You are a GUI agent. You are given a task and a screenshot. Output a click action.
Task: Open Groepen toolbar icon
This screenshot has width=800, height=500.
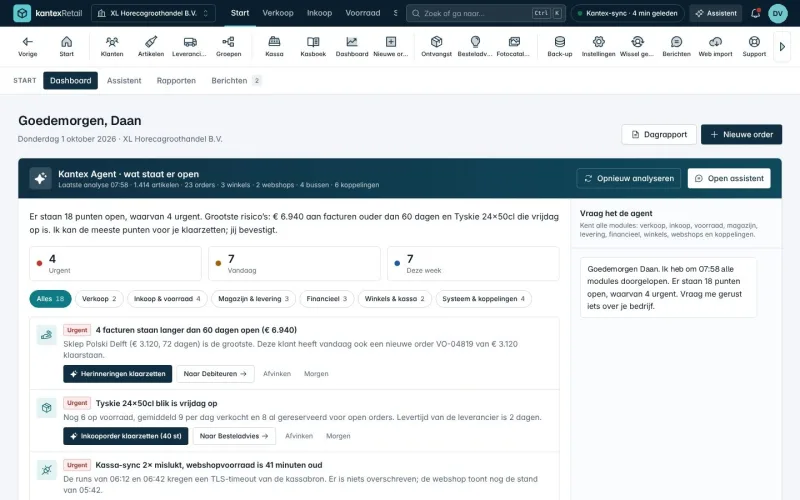click(x=228, y=46)
